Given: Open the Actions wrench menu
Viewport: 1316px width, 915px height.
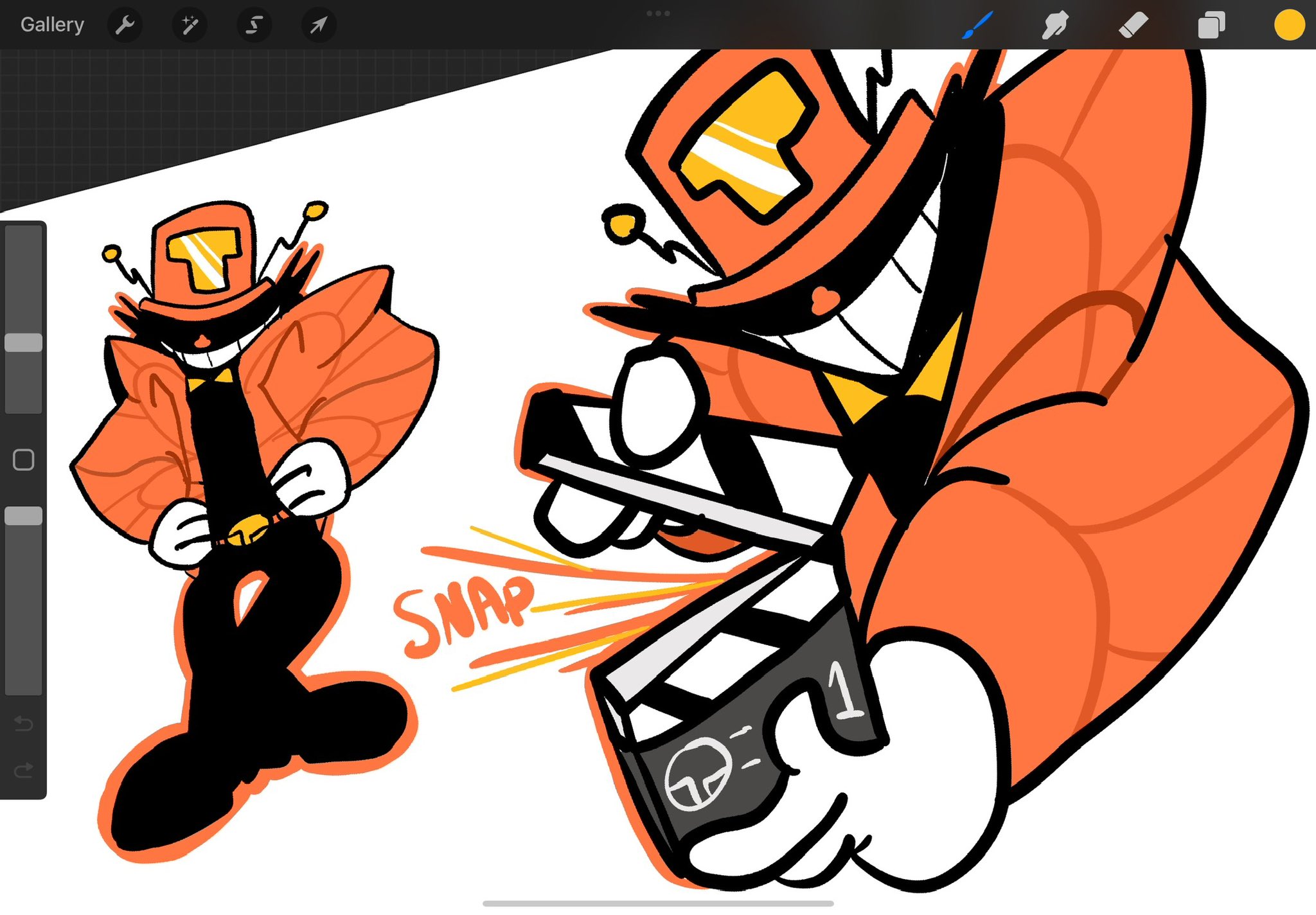Looking at the screenshot, I should click(125, 25).
